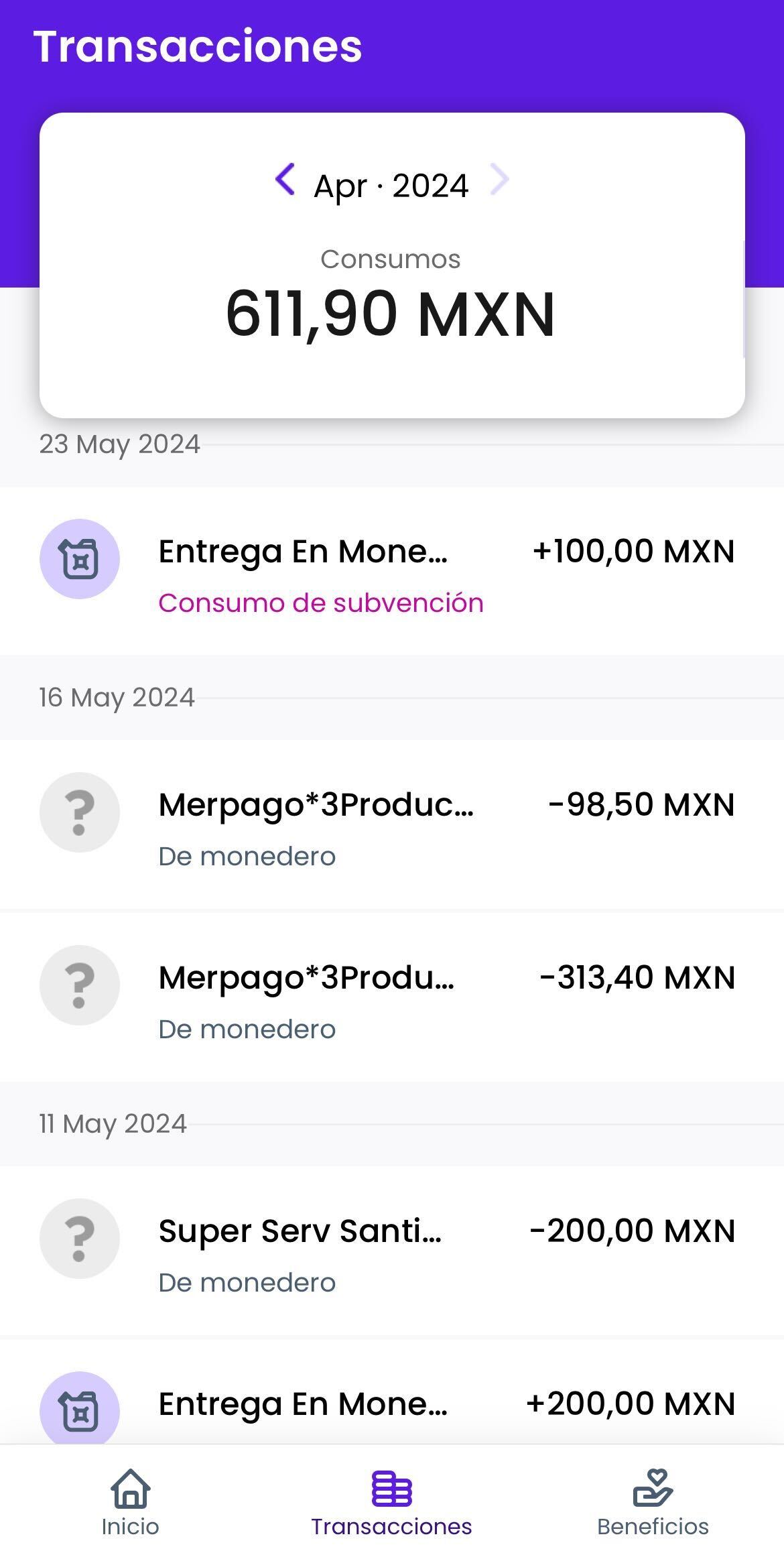Open the Inicio tab label

pyautogui.click(x=131, y=1527)
